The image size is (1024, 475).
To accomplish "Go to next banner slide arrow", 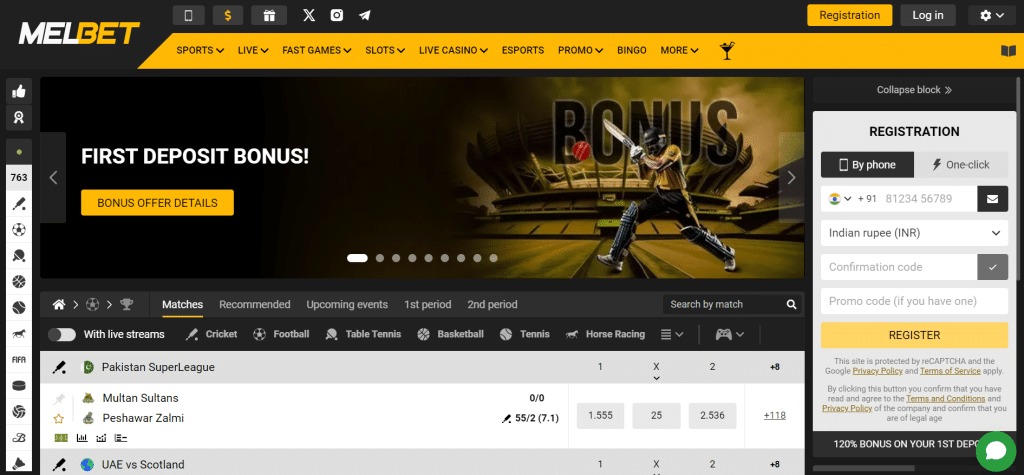I will (792, 178).
